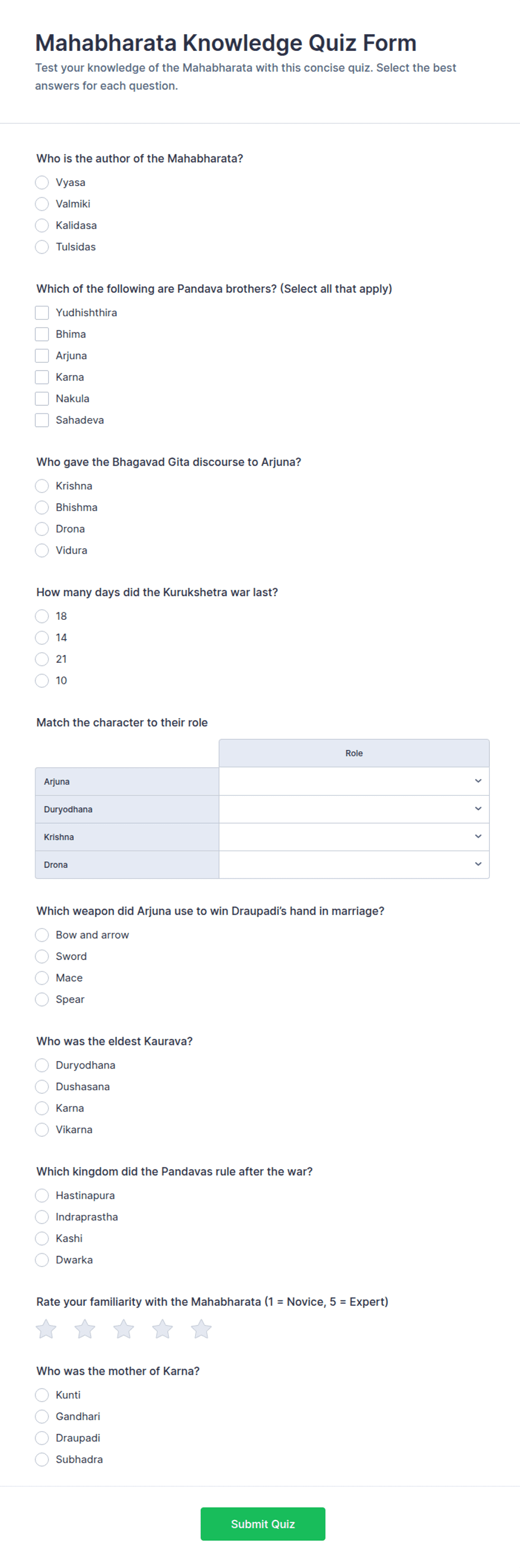Pick Bow and arrow option

coord(42,935)
